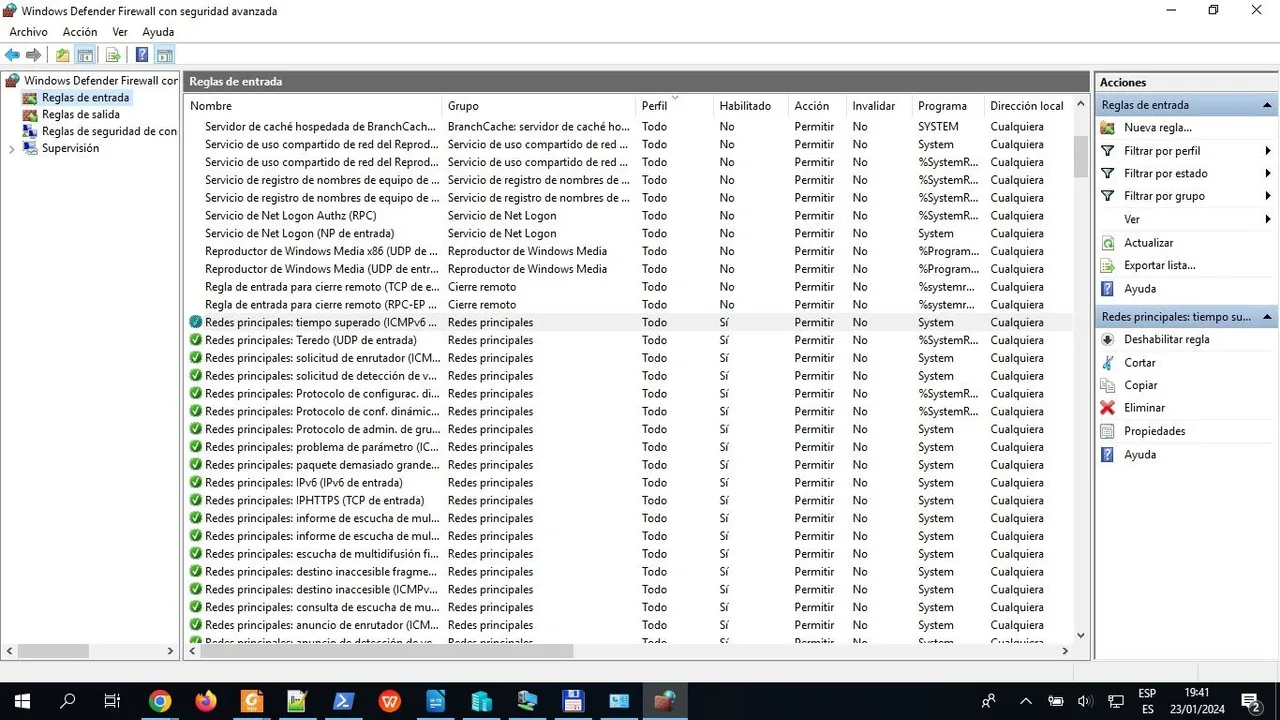The height and width of the screenshot is (720, 1280).
Task: Go back using the blue arrow
Action: (x=12, y=55)
